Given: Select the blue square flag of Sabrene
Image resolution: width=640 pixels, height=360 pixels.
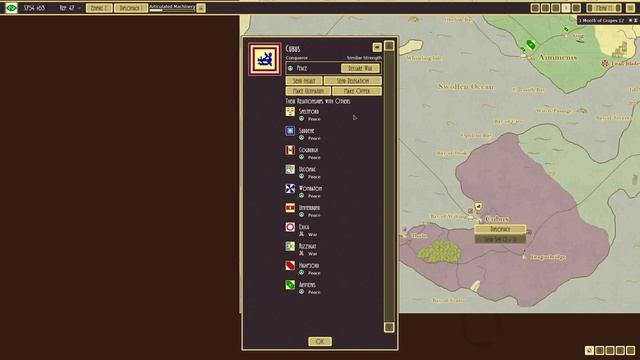Looking at the screenshot, I should coord(290,131).
